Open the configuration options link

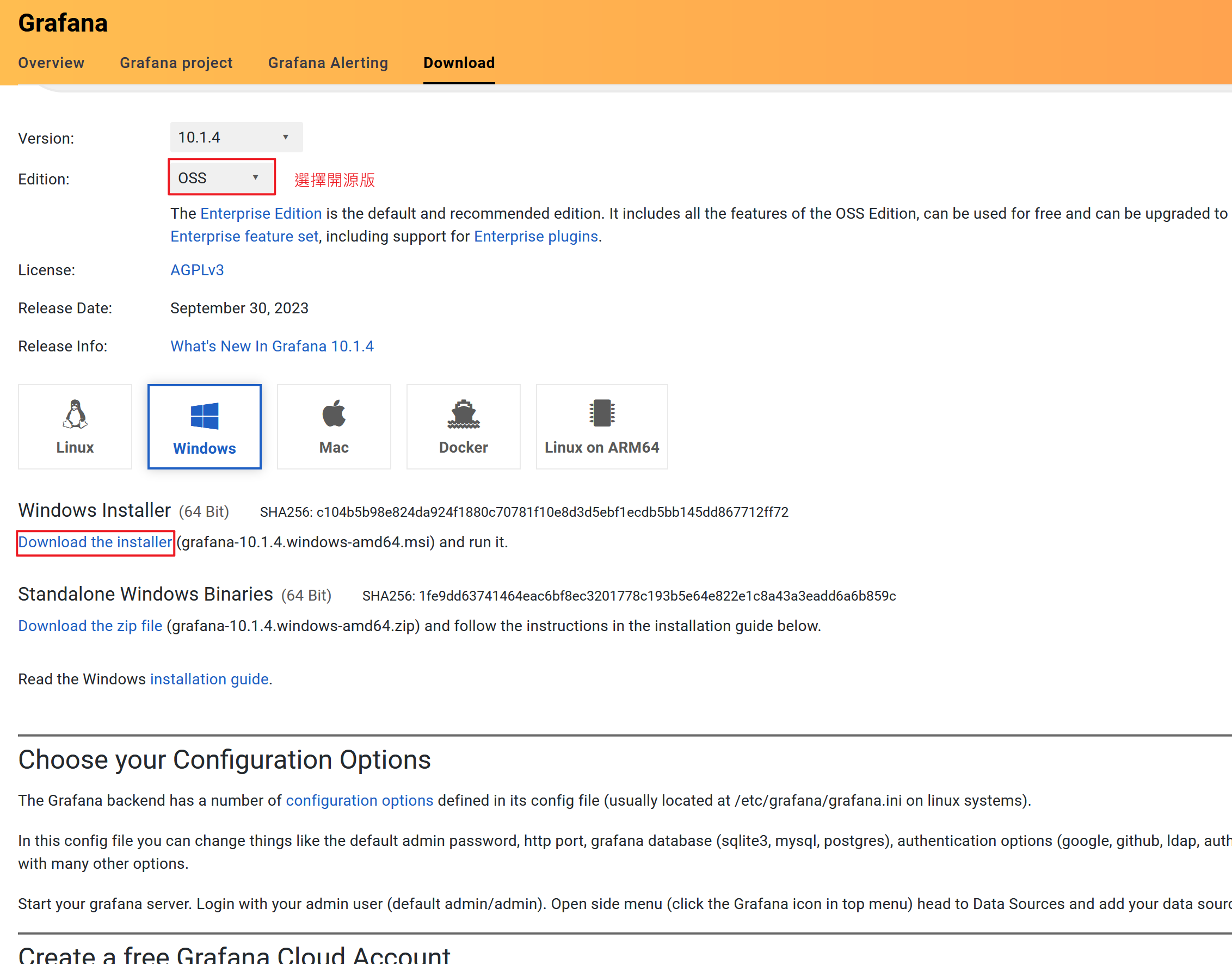(x=359, y=800)
